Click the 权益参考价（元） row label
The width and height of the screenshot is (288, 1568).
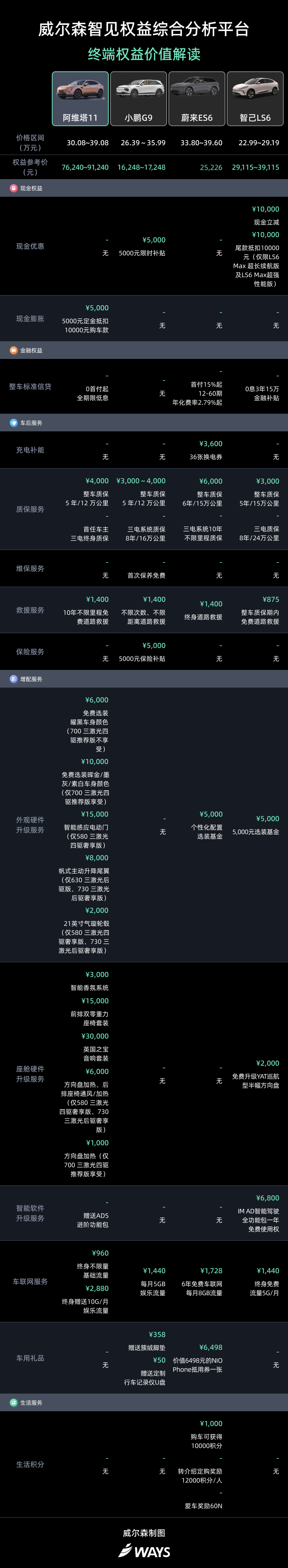coord(30,167)
